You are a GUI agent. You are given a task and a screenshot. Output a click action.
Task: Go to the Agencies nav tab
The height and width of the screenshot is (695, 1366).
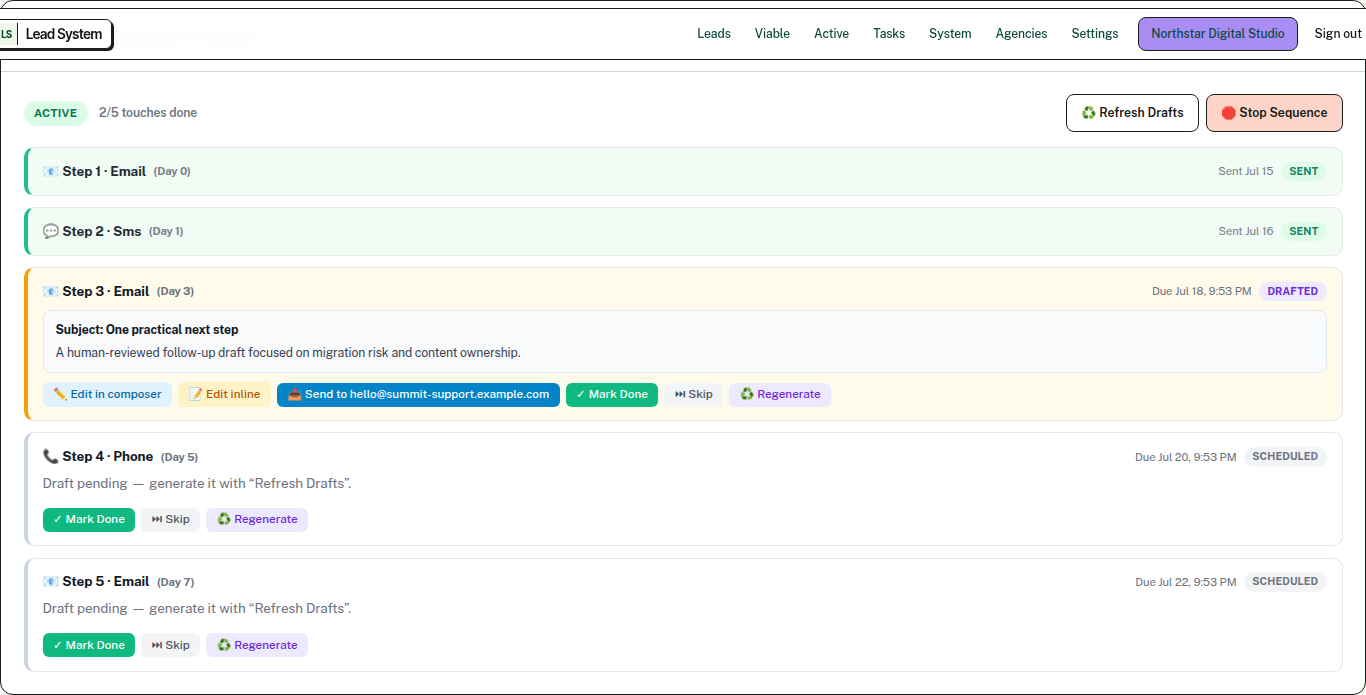[1021, 34]
